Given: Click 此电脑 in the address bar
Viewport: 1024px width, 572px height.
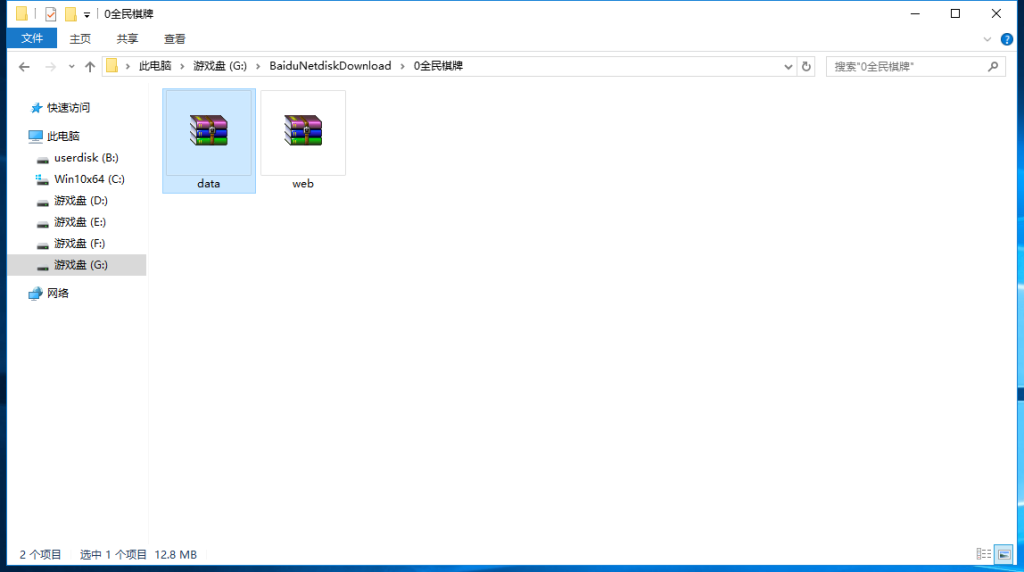Looking at the screenshot, I should [x=155, y=66].
